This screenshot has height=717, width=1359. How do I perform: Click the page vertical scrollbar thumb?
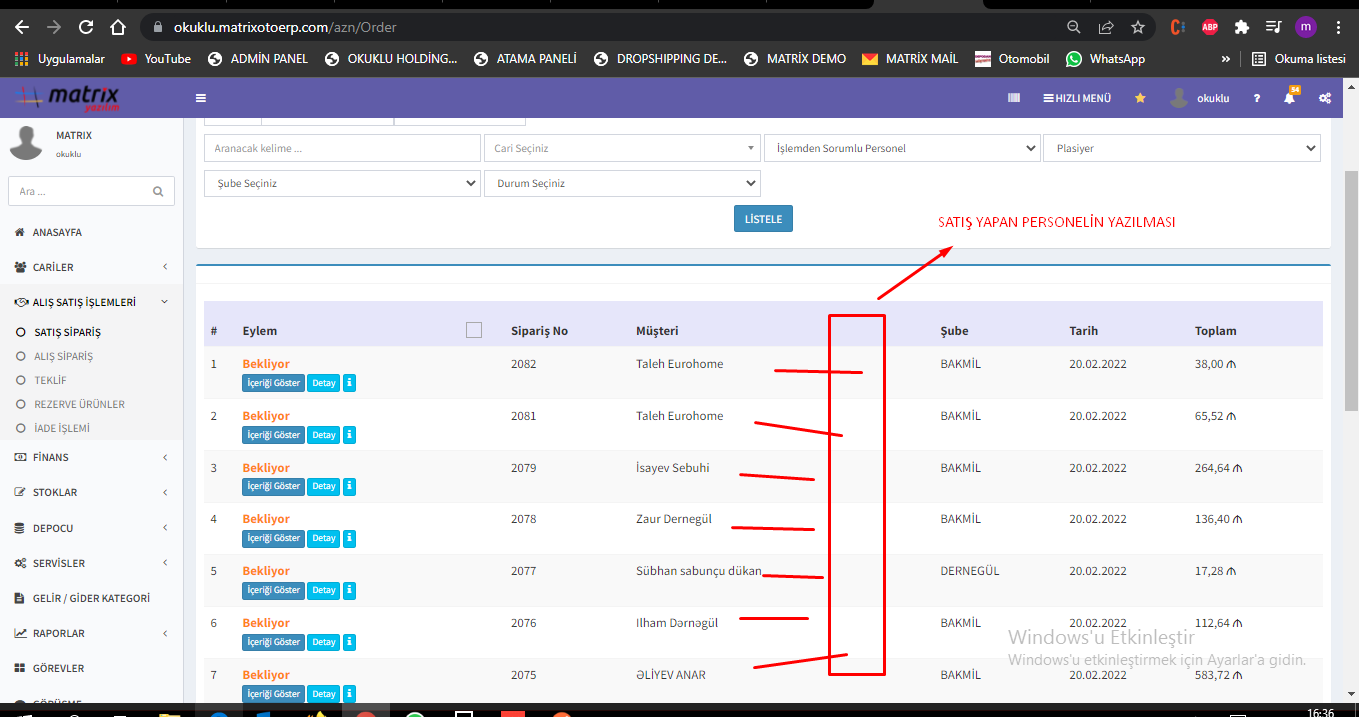pyautogui.click(x=1351, y=290)
